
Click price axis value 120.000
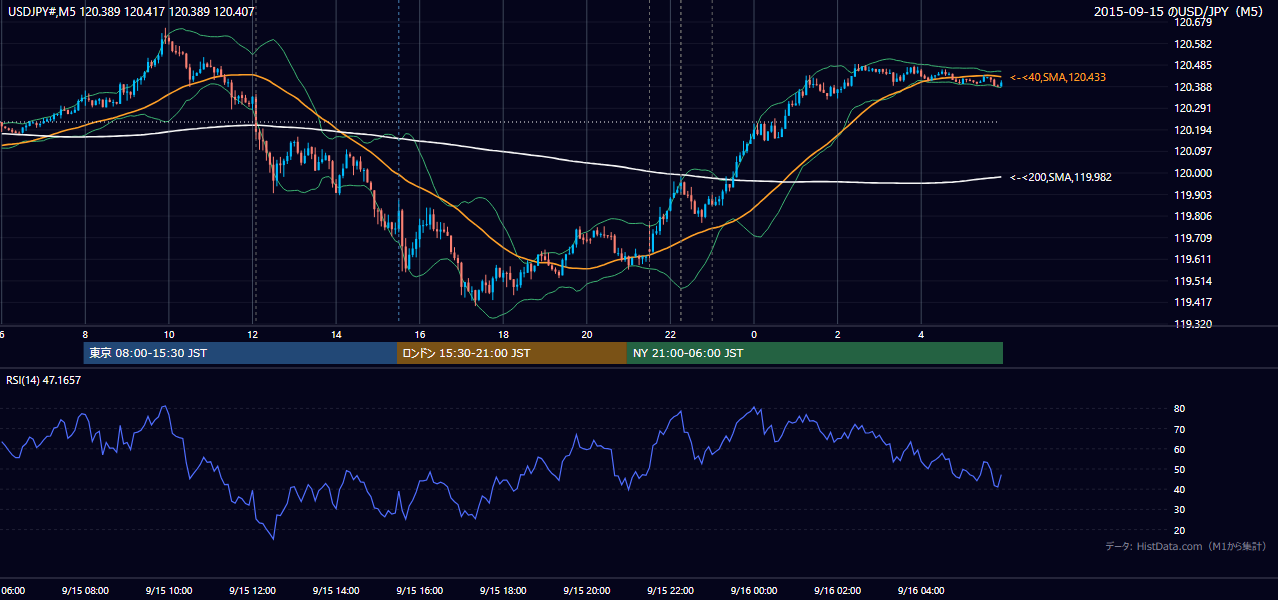(x=1193, y=173)
